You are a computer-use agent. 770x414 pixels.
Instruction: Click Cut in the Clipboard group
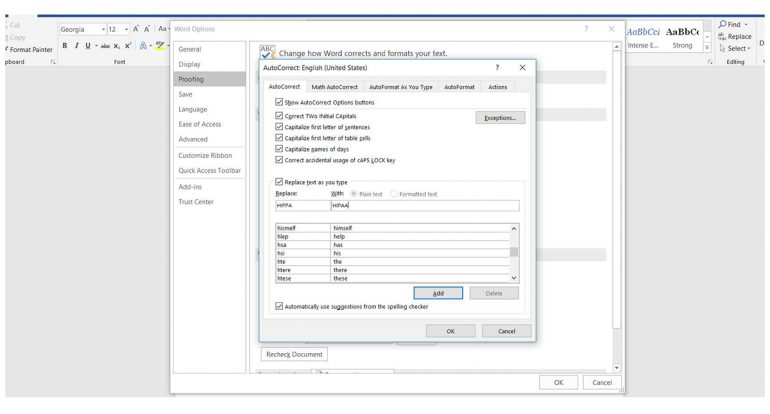tap(12, 25)
